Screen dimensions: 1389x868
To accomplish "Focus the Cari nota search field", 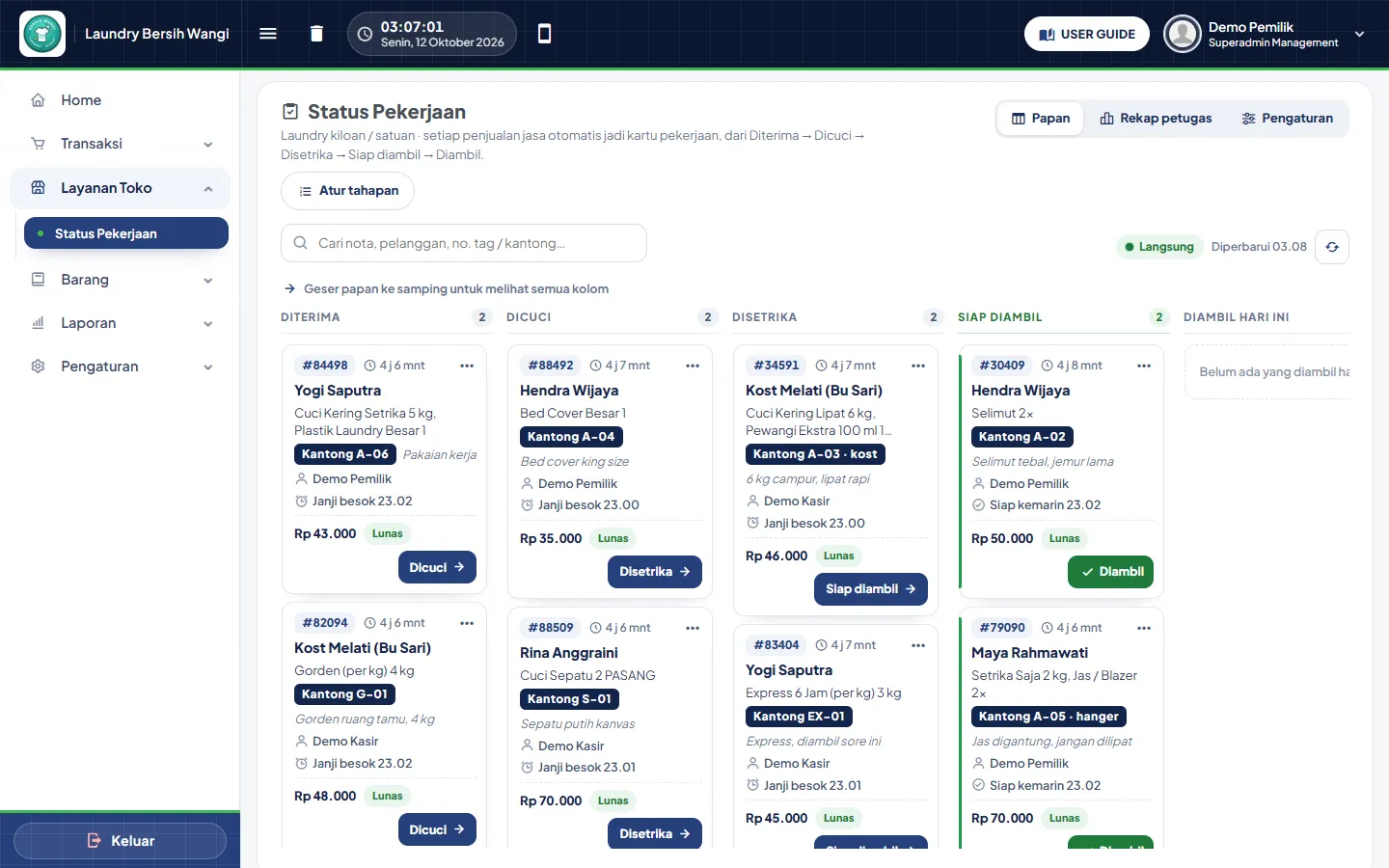I will pos(464,243).
